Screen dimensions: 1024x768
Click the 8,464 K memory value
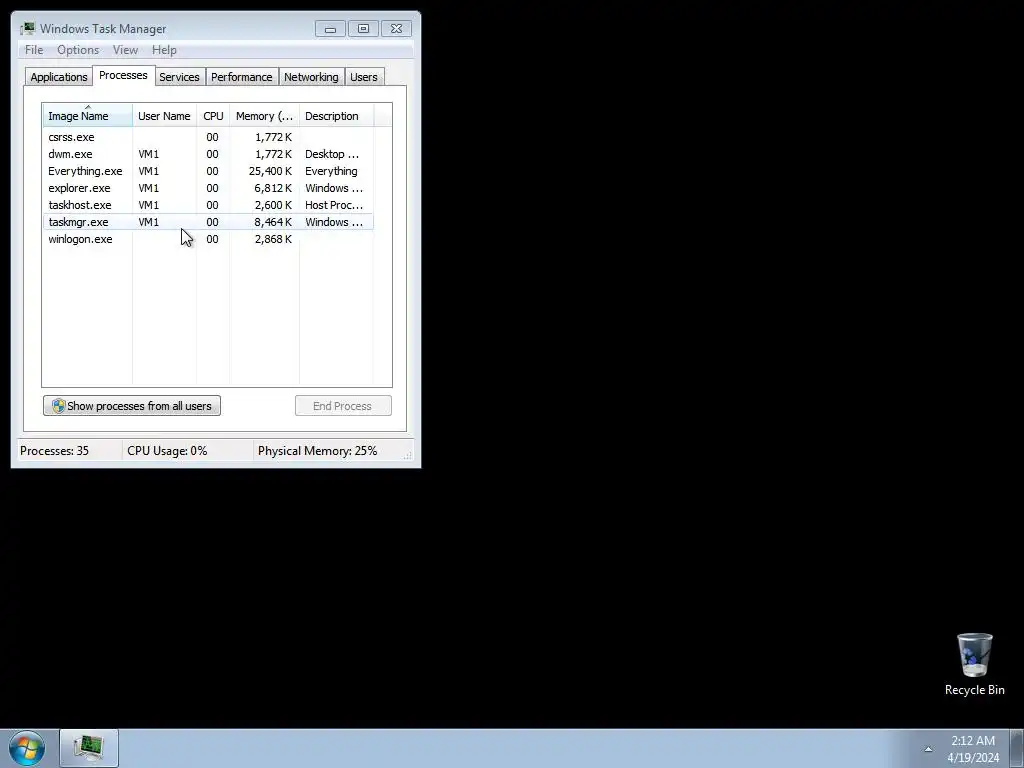pos(273,222)
